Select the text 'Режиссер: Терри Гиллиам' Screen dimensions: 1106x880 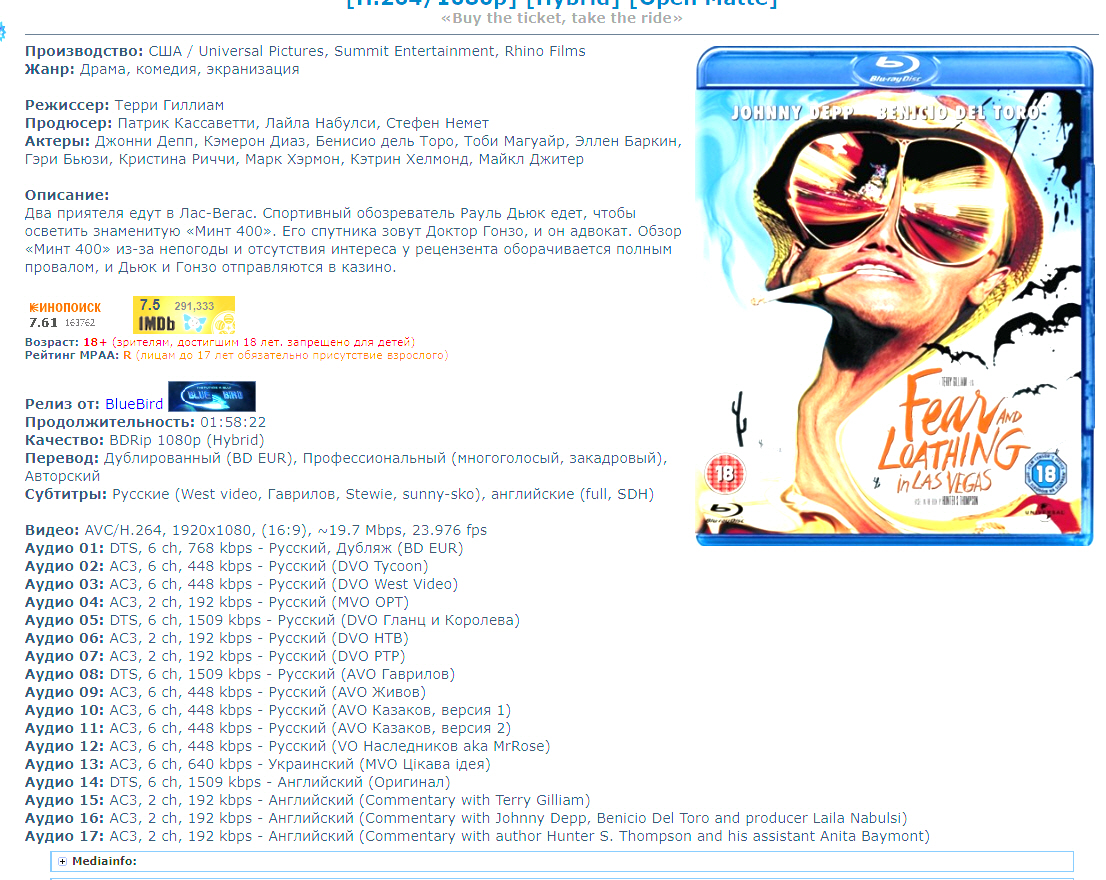click(x=124, y=105)
